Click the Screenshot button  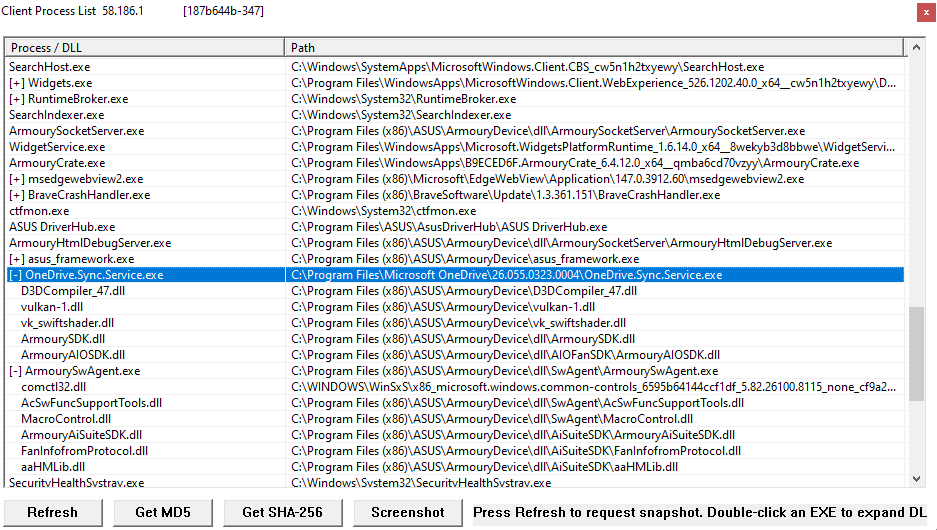pos(408,513)
